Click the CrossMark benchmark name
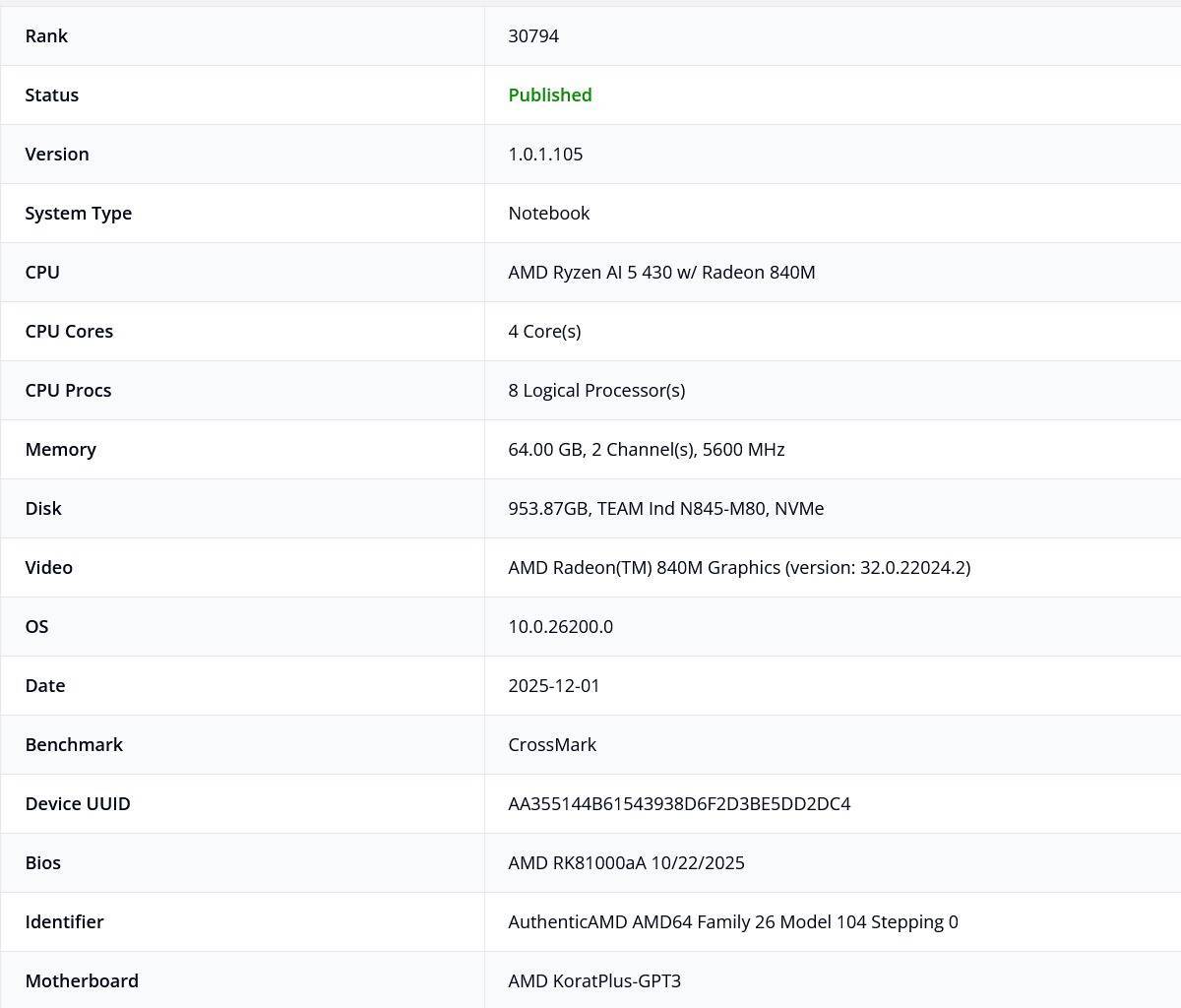This screenshot has height=1008, width=1181. [552, 745]
